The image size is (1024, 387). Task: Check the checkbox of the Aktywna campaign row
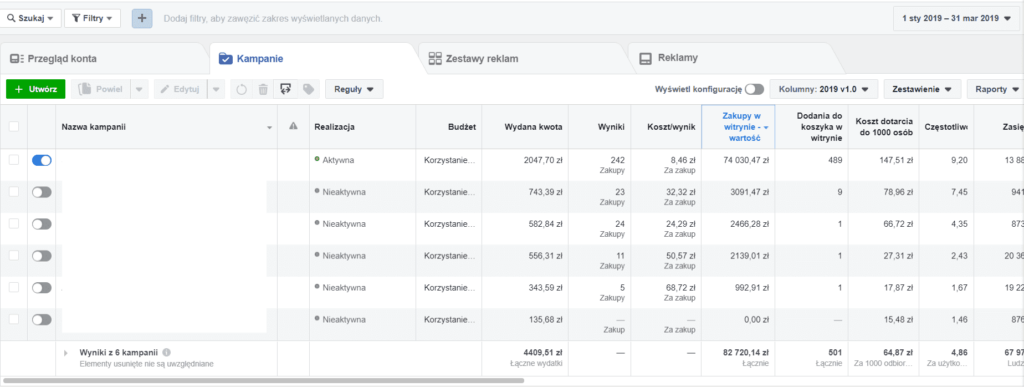14,160
